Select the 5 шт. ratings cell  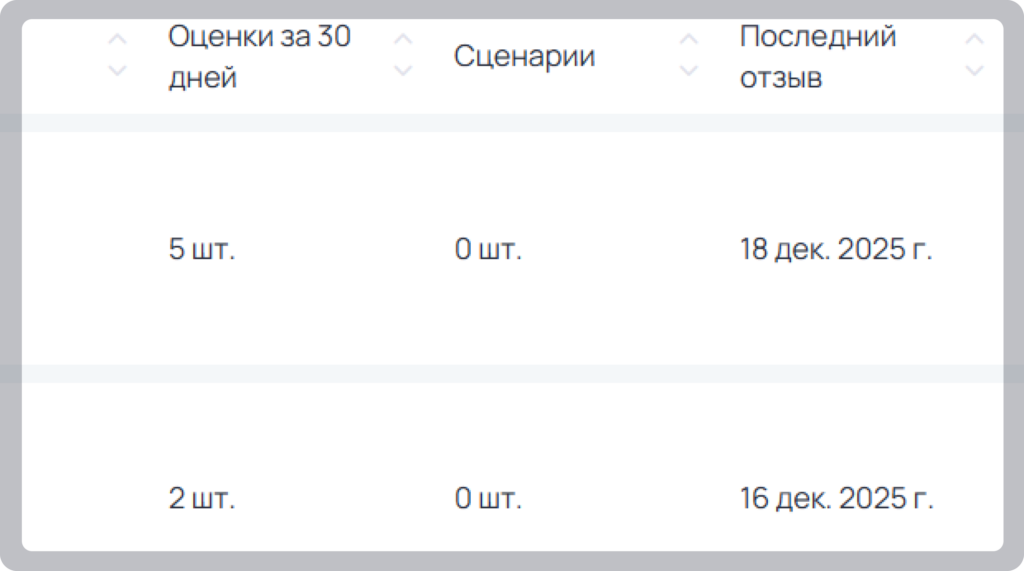[201, 249]
